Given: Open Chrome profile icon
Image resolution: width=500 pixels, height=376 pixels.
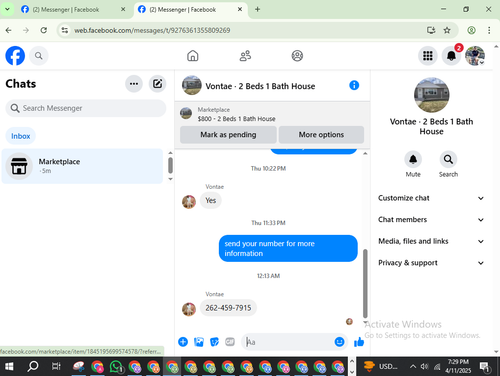Looking at the screenshot, I should pyautogui.click(x=471, y=30).
